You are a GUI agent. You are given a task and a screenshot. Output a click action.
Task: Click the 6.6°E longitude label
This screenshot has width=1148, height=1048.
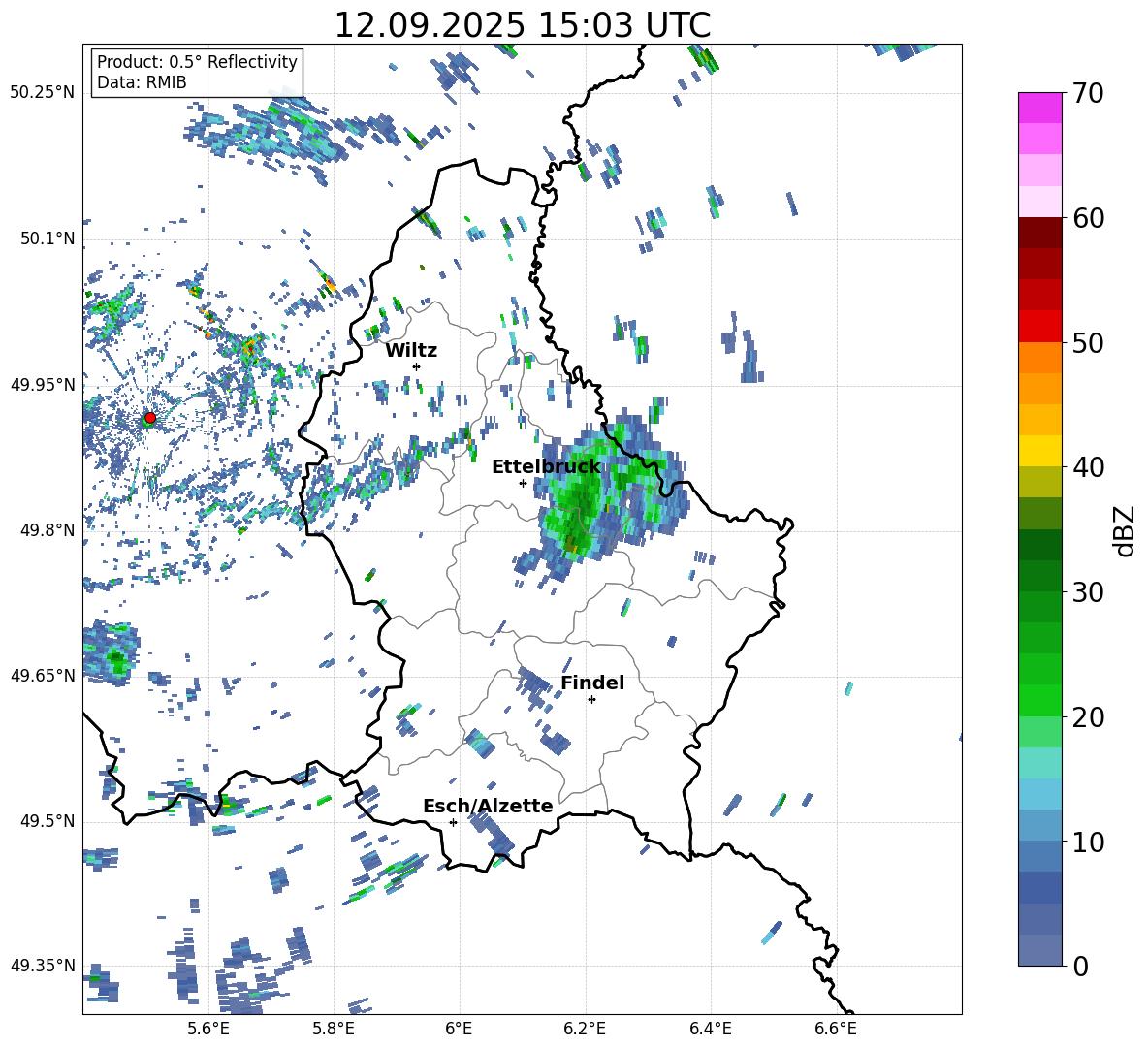click(x=836, y=1029)
